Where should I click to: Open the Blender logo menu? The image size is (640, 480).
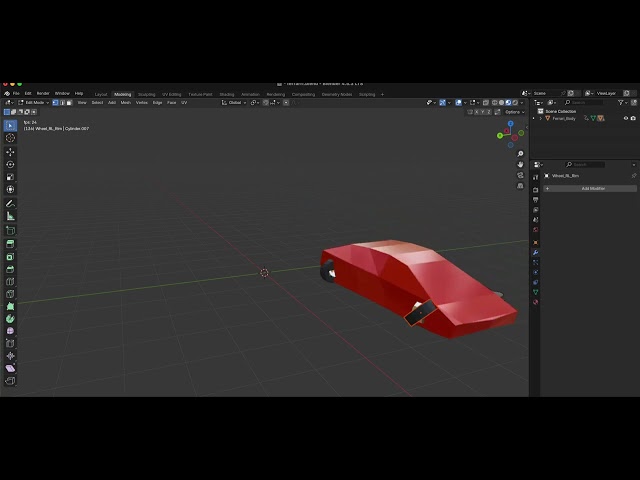(7, 93)
